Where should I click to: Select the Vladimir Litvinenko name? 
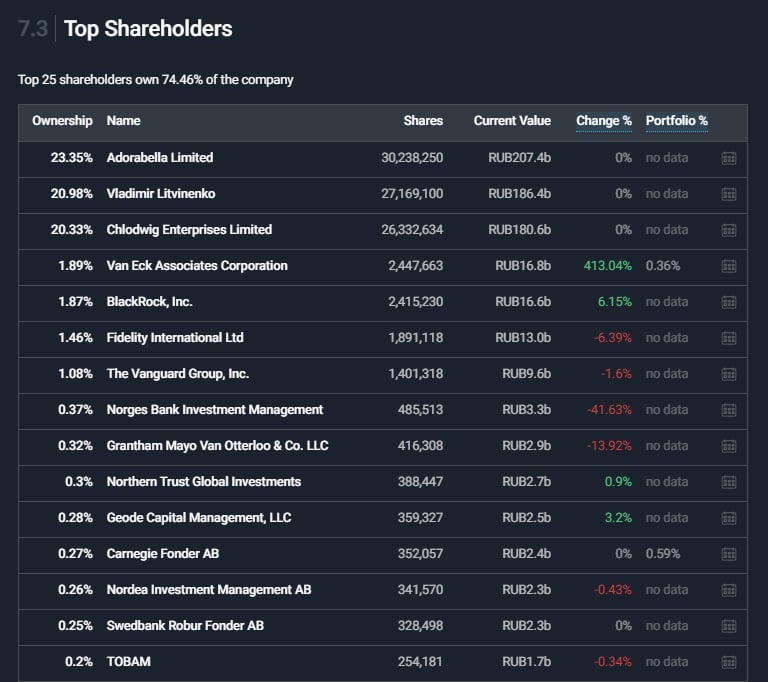coord(161,194)
